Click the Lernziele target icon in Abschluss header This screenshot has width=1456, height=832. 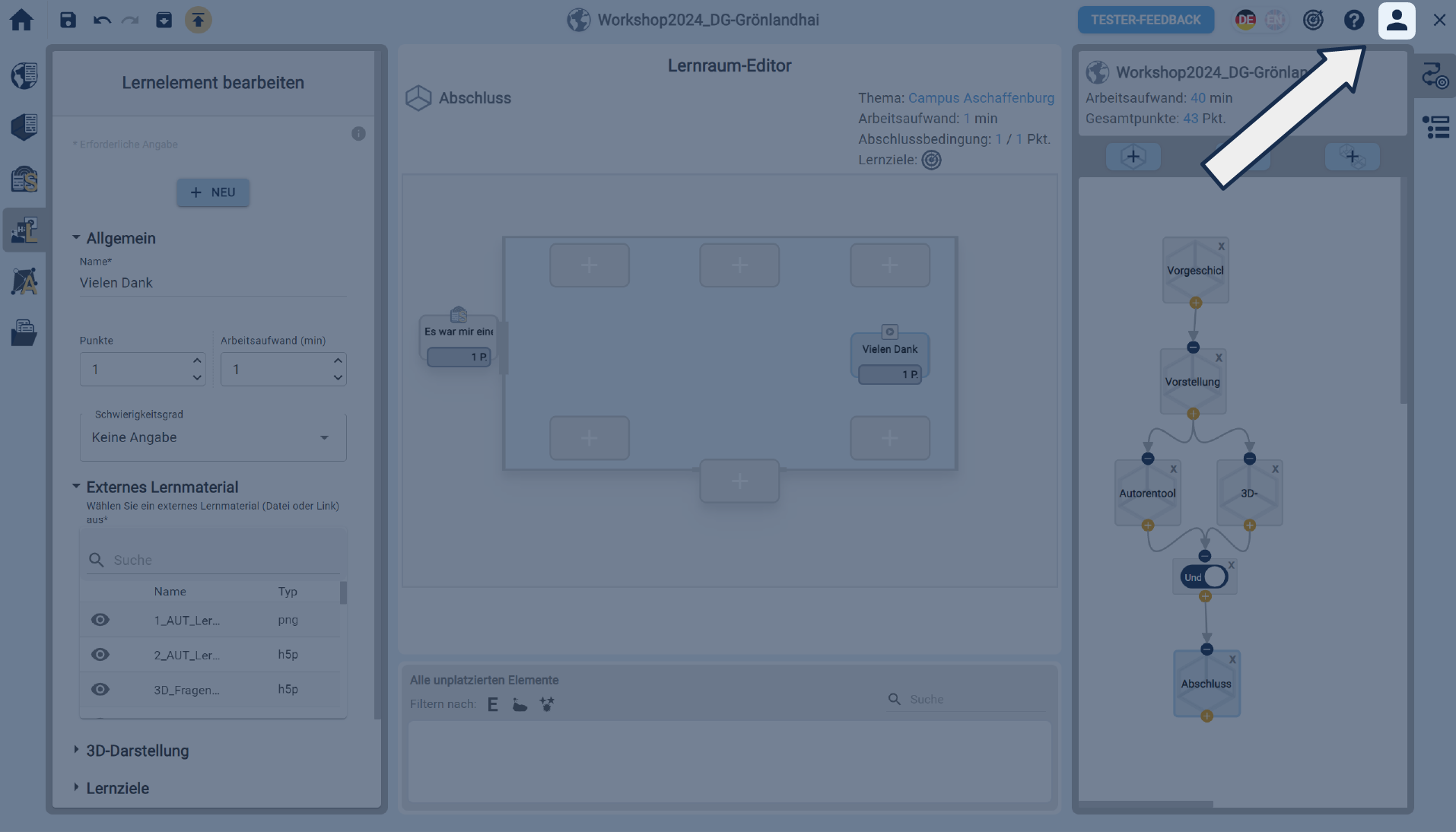(x=931, y=160)
